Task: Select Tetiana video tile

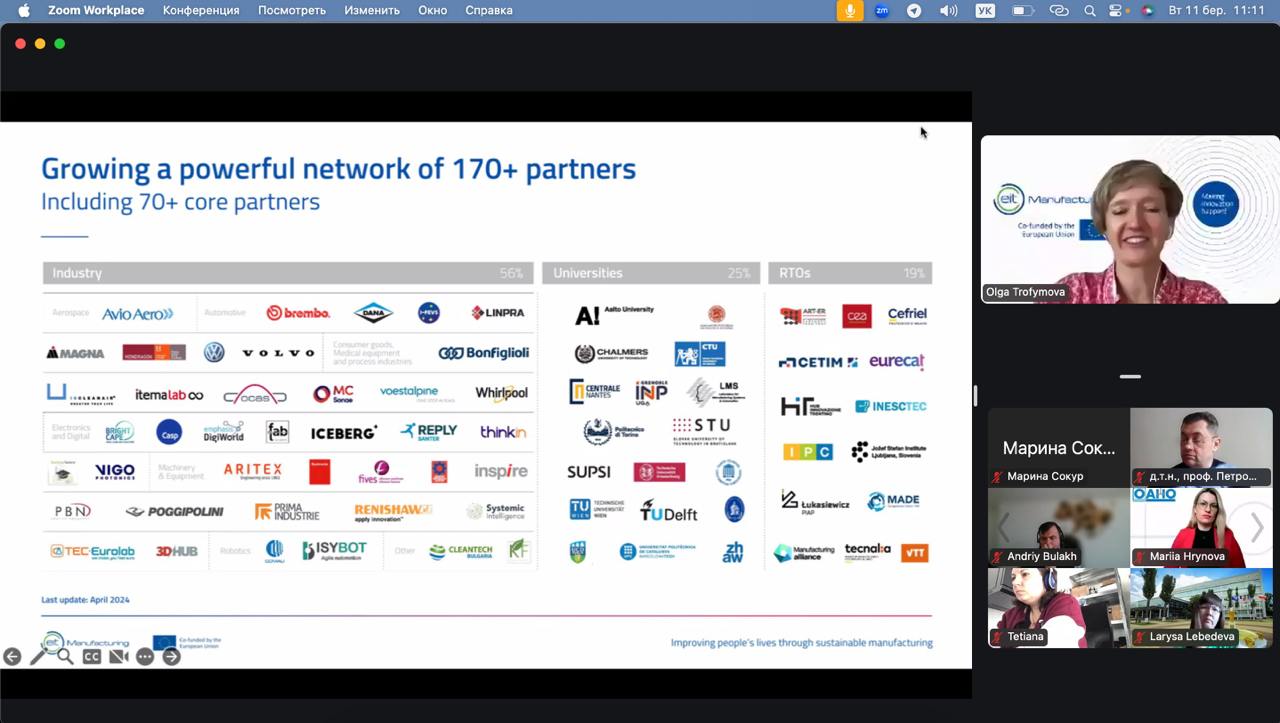Action: coord(1059,607)
